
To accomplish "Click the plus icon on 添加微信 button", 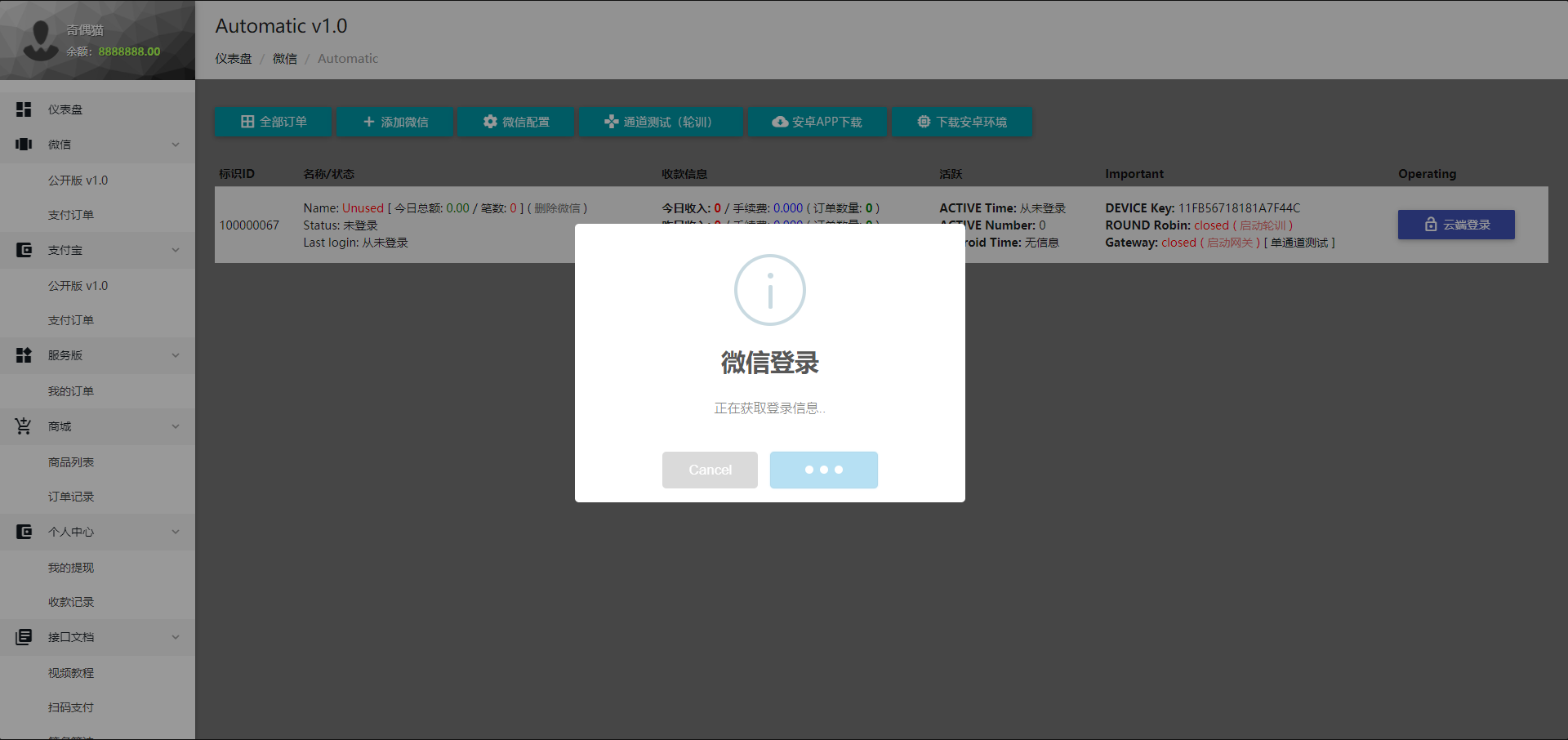I will [x=369, y=122].
